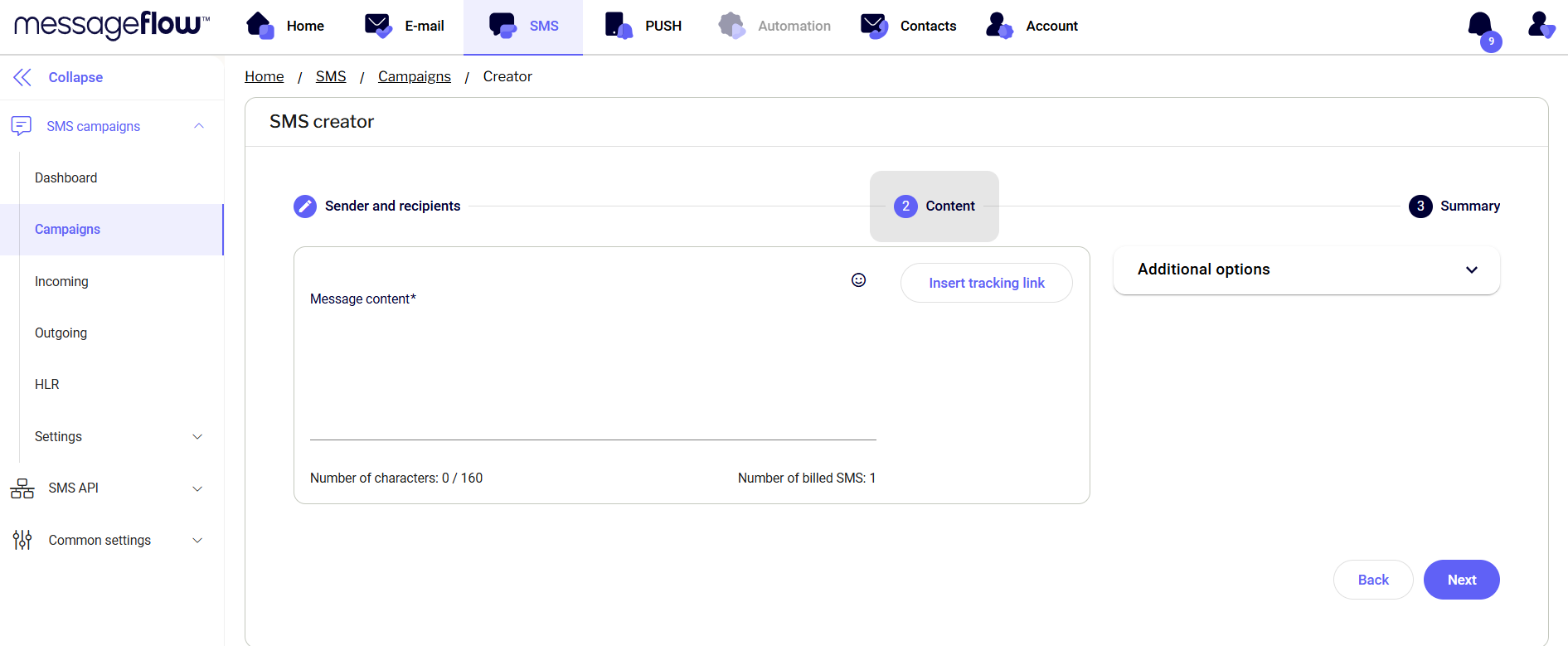Switch to the Contacts tab
The height and width of the screenshot is (646, 1568).
(909, 27)
